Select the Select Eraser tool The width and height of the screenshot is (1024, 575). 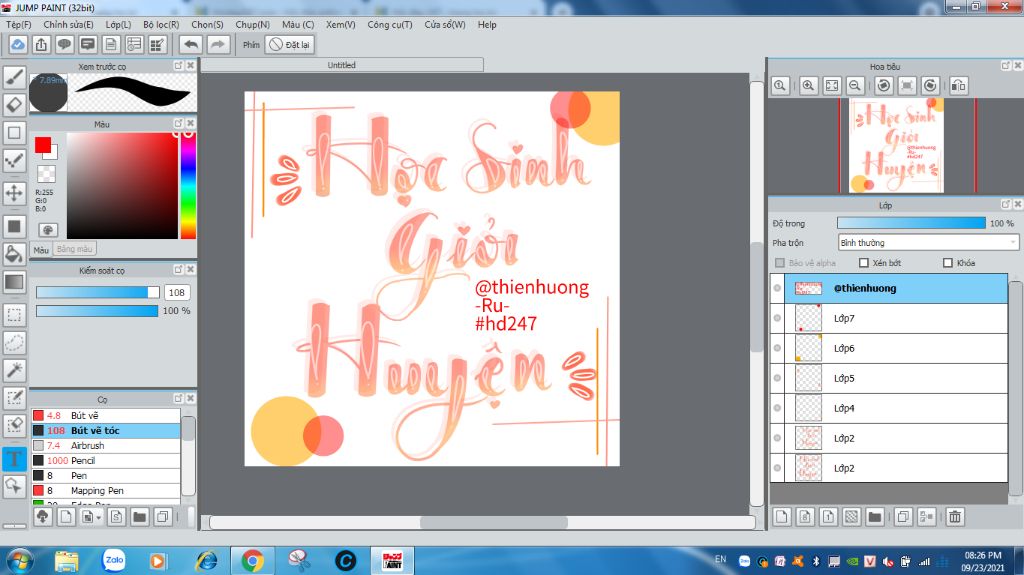[x=14, y=425]
